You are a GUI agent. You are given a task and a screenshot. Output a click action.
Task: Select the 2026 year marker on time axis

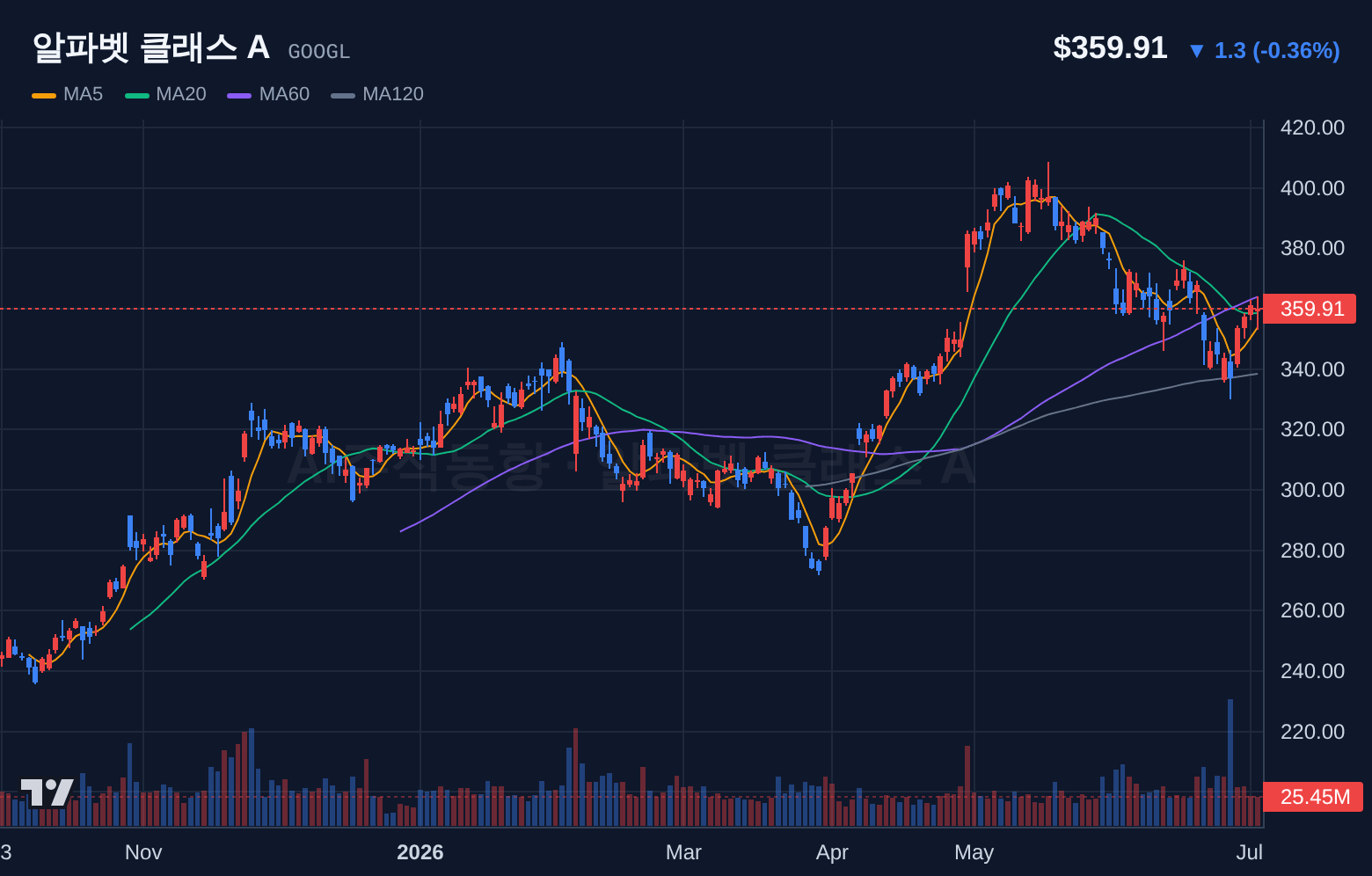tap(420, 852)
